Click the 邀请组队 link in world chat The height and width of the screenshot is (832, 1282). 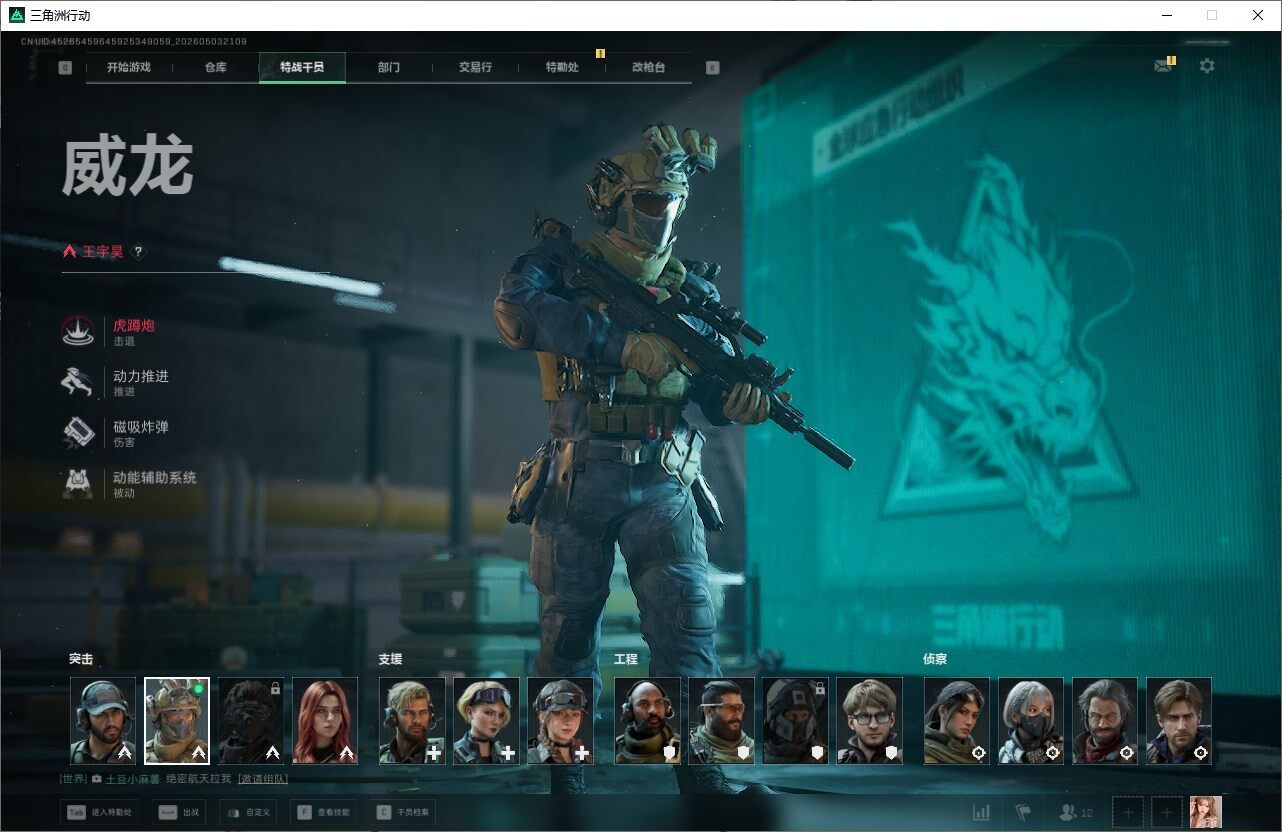point(263,779)
